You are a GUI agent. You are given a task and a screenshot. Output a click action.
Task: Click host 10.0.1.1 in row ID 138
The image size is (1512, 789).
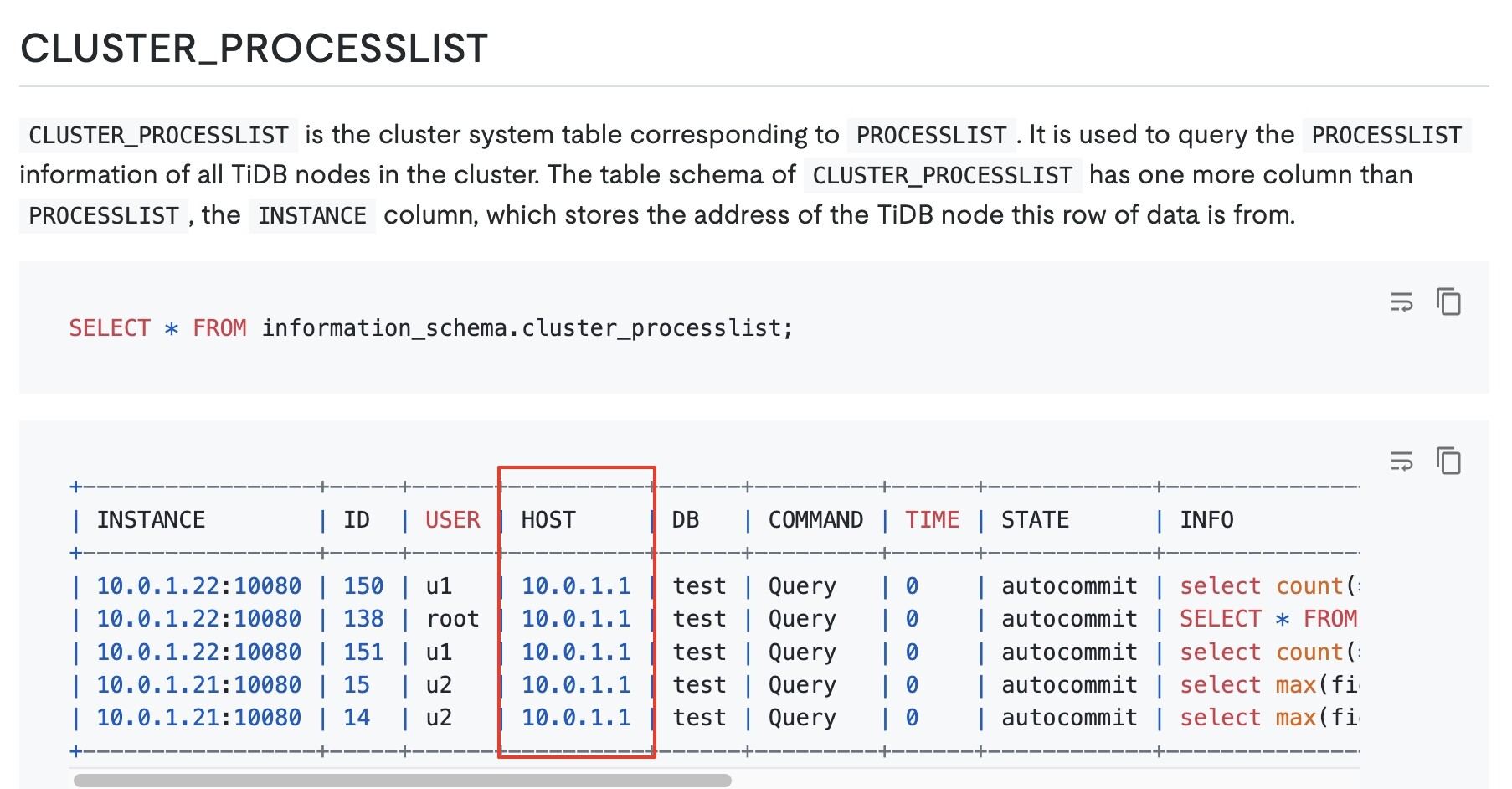pos(576,619)
